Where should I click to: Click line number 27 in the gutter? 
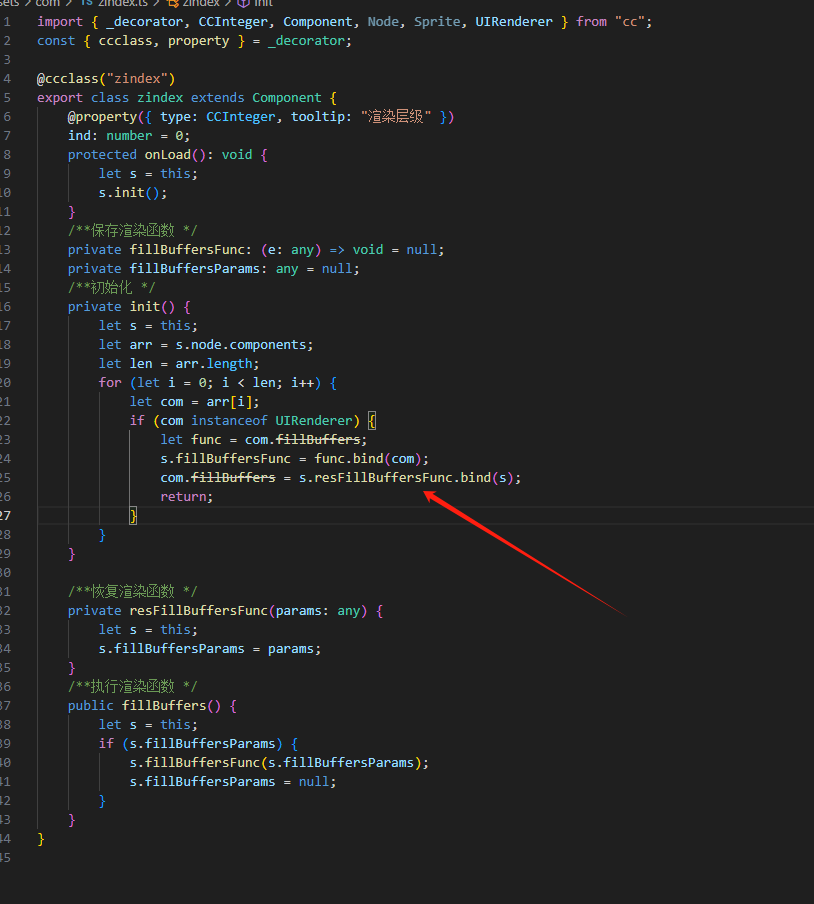(x=5, y=516)
